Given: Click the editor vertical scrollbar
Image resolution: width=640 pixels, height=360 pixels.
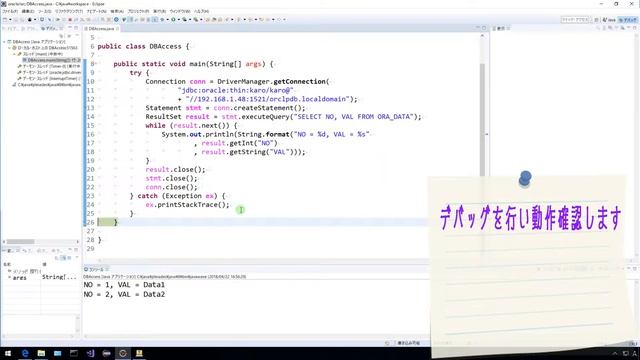Looking at the screenshot, I should [x=482, y=118].
